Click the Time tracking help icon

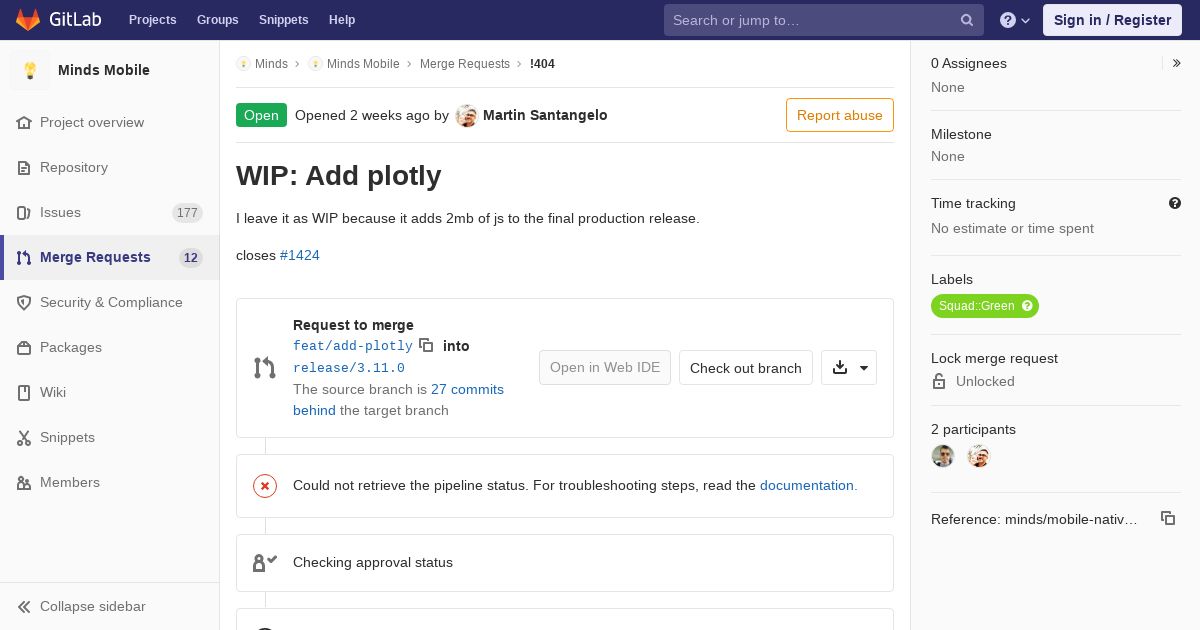[1175, 203]
